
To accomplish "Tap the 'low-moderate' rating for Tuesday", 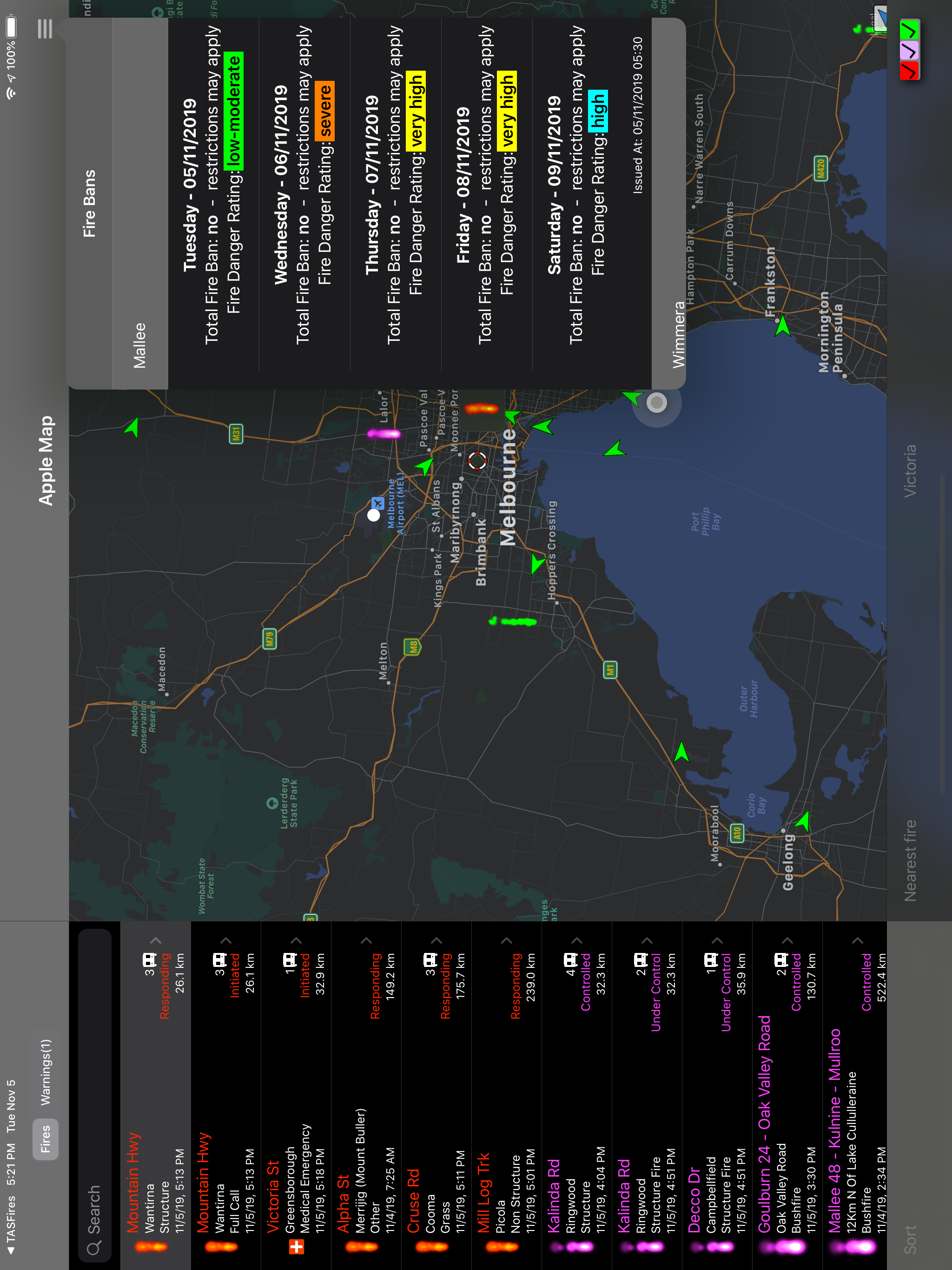I will tap(234, 111).
